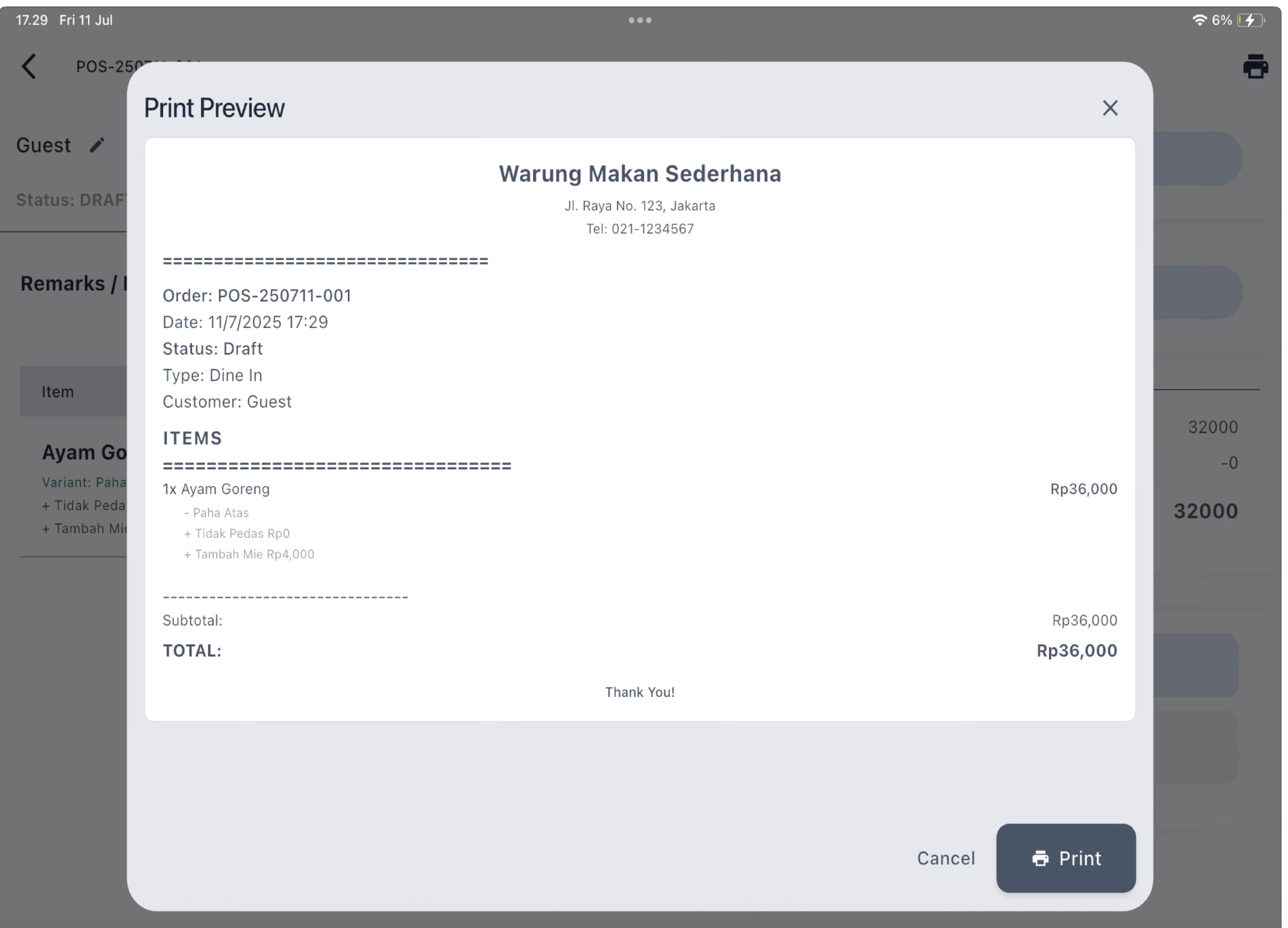Select the Warung Makan Sederhana receipt title
The width and height of the screenshot is (1288, 928).
click(640, 174)
